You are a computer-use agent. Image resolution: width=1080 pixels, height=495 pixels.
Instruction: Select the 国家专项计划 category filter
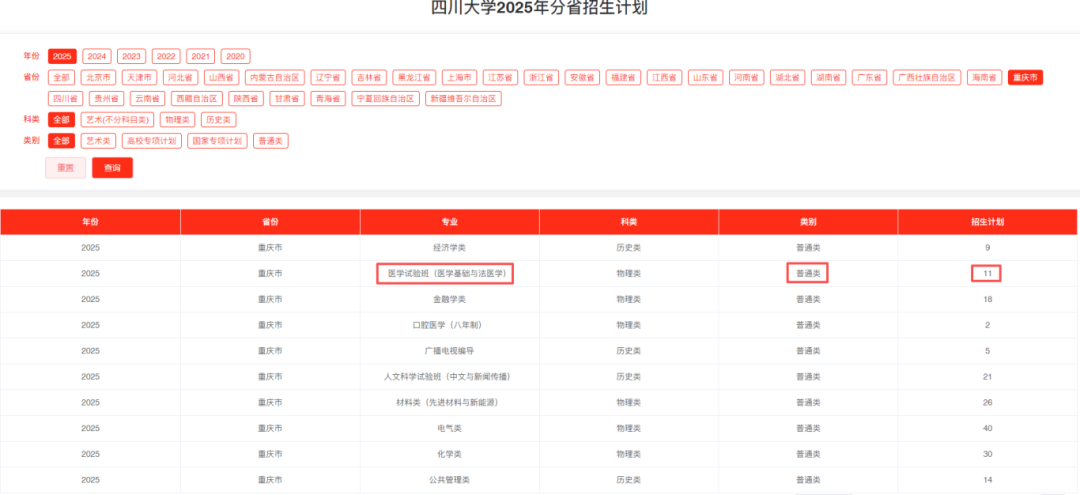tap(218, 141)
